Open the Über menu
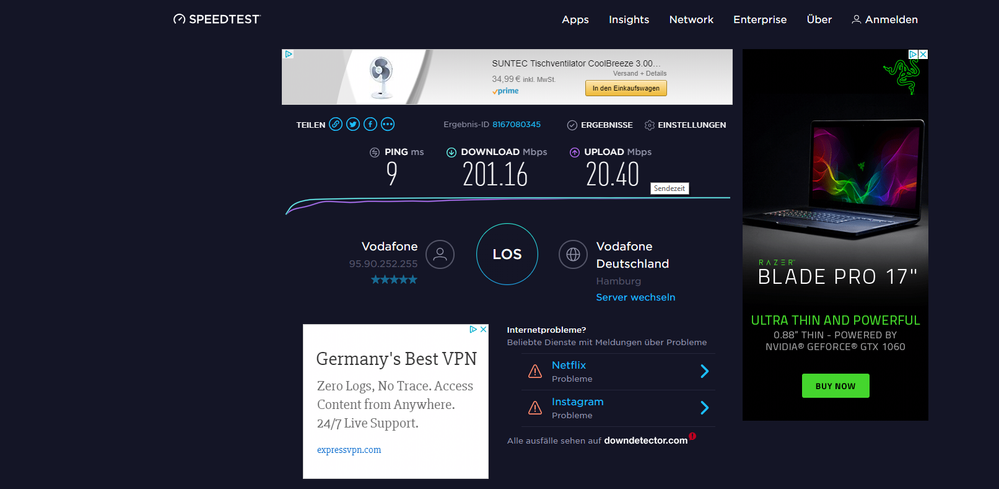Image resolution: width=999 pixels, height=489 pixels. pos(819,20)
